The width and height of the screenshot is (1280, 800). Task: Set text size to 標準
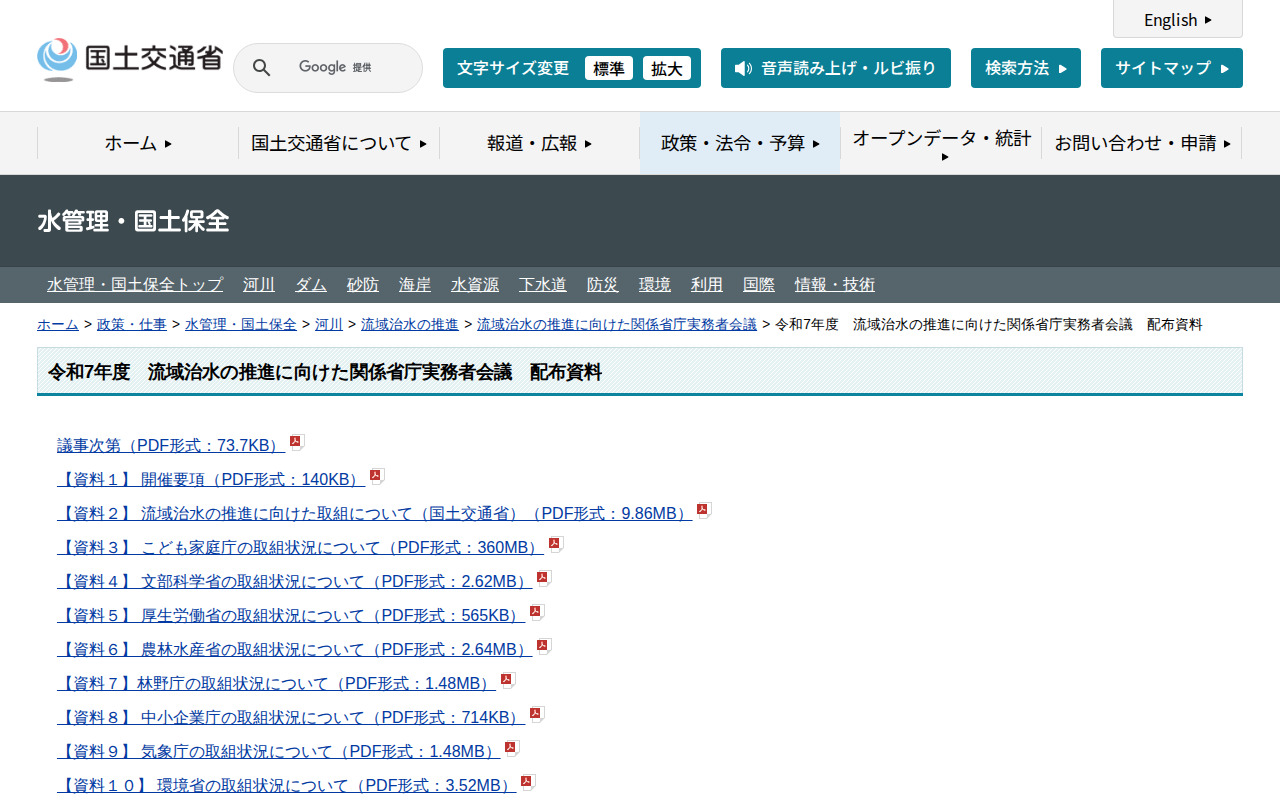[x=609, y=68]
